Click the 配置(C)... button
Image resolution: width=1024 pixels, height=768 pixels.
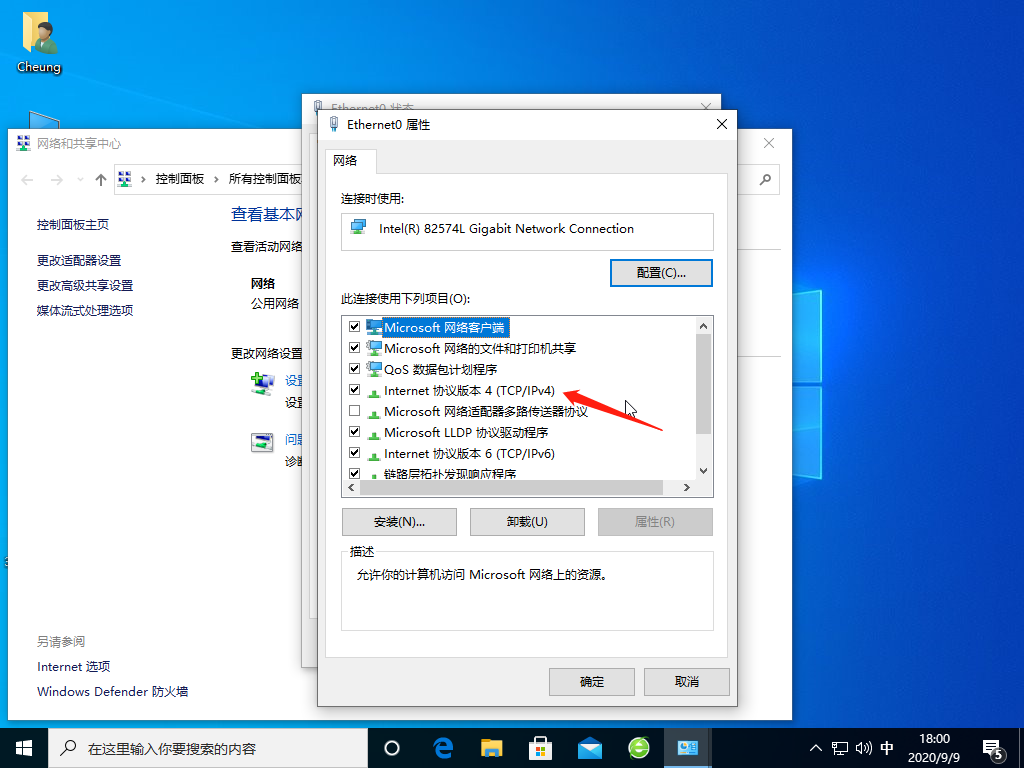click(x=661, y=272)
